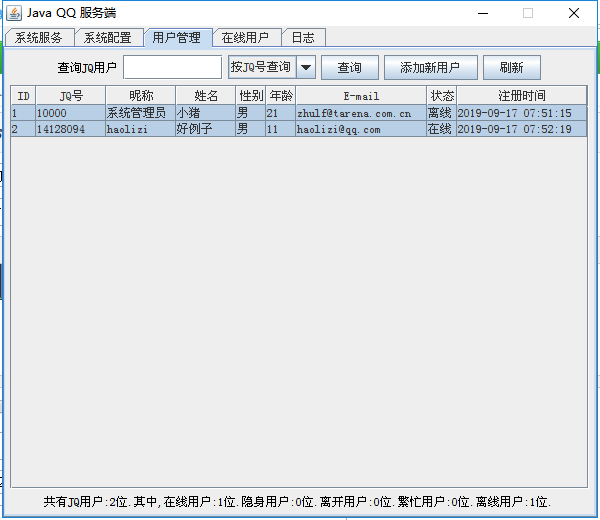Select the JQ number cell 14128094
Viewport: 600px width, 520px height.
71,129
